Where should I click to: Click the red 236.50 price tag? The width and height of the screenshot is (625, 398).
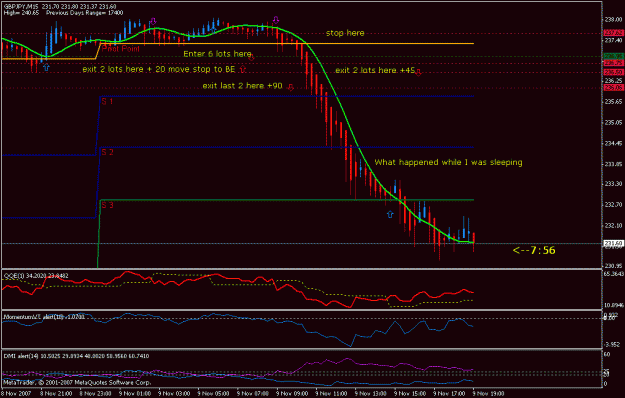(x=614, y=72)
